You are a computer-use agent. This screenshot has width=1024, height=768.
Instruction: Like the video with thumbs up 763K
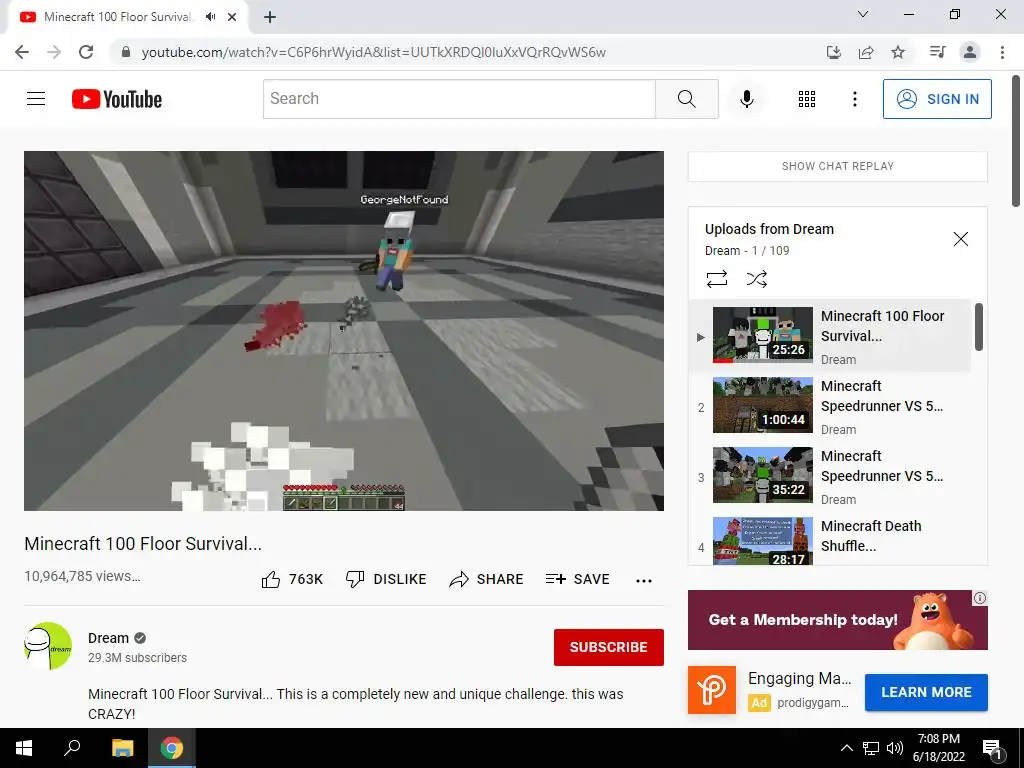click(292, 579)
